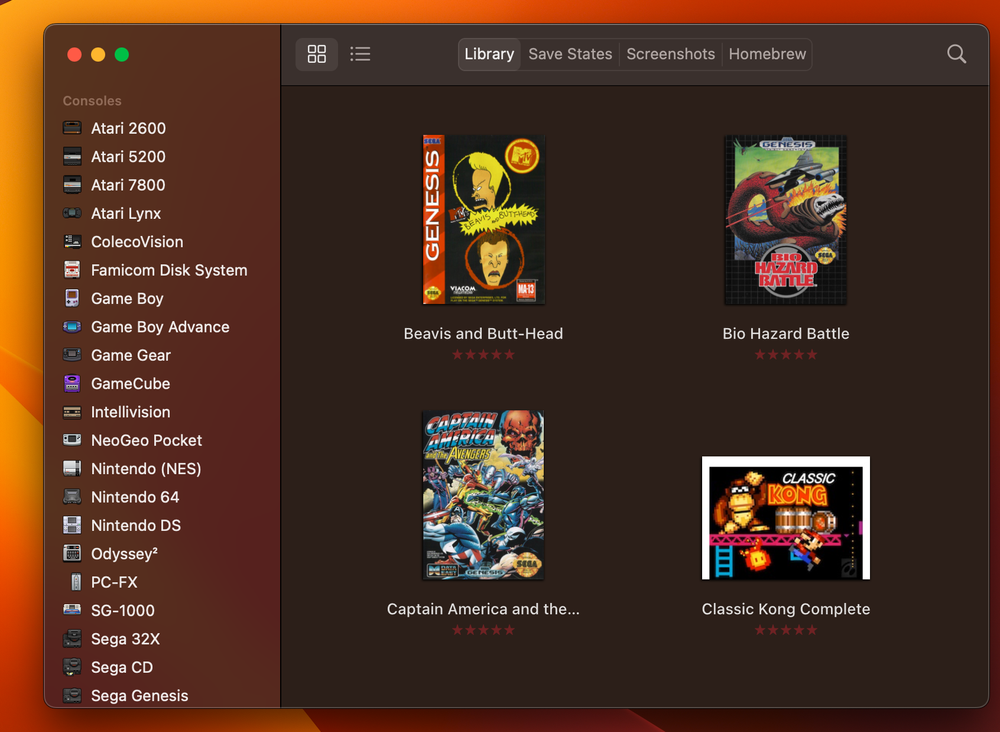Click the Classic Kong Complete title
Viewport: 1000px width, 732px height.
786,609
